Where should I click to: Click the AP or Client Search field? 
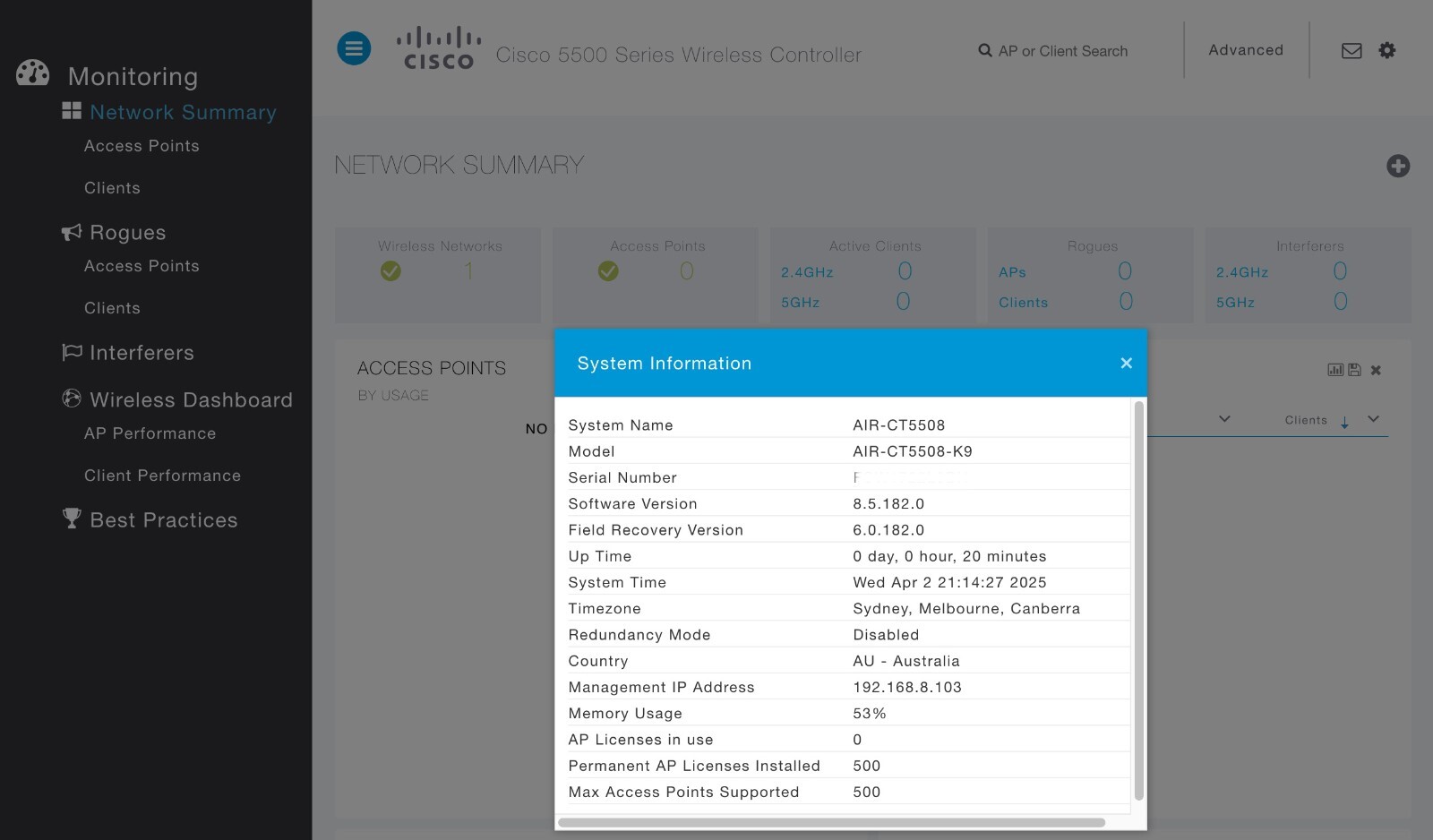pos(1062,51)
